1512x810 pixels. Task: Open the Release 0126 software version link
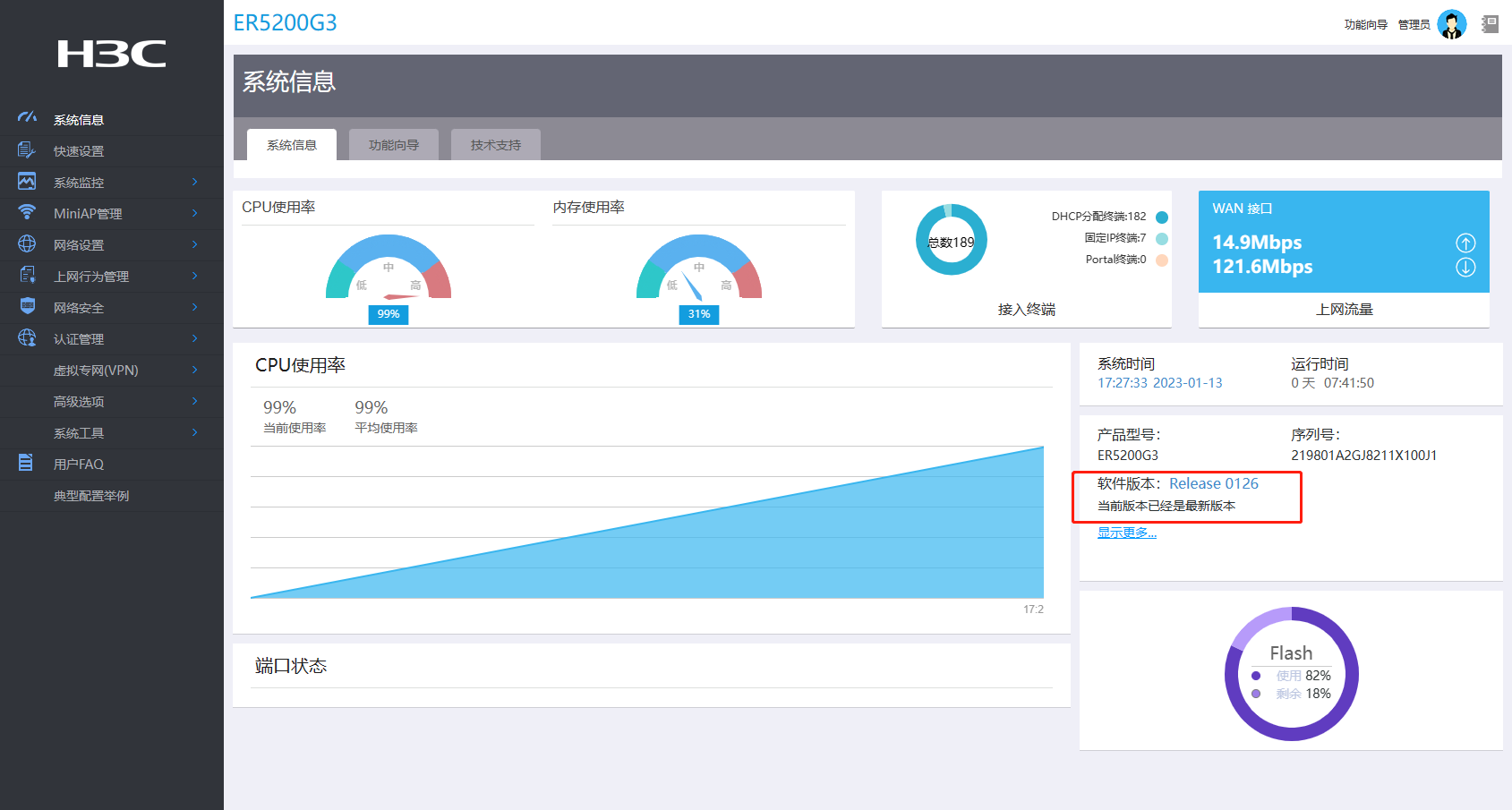tap(1214, 483)
